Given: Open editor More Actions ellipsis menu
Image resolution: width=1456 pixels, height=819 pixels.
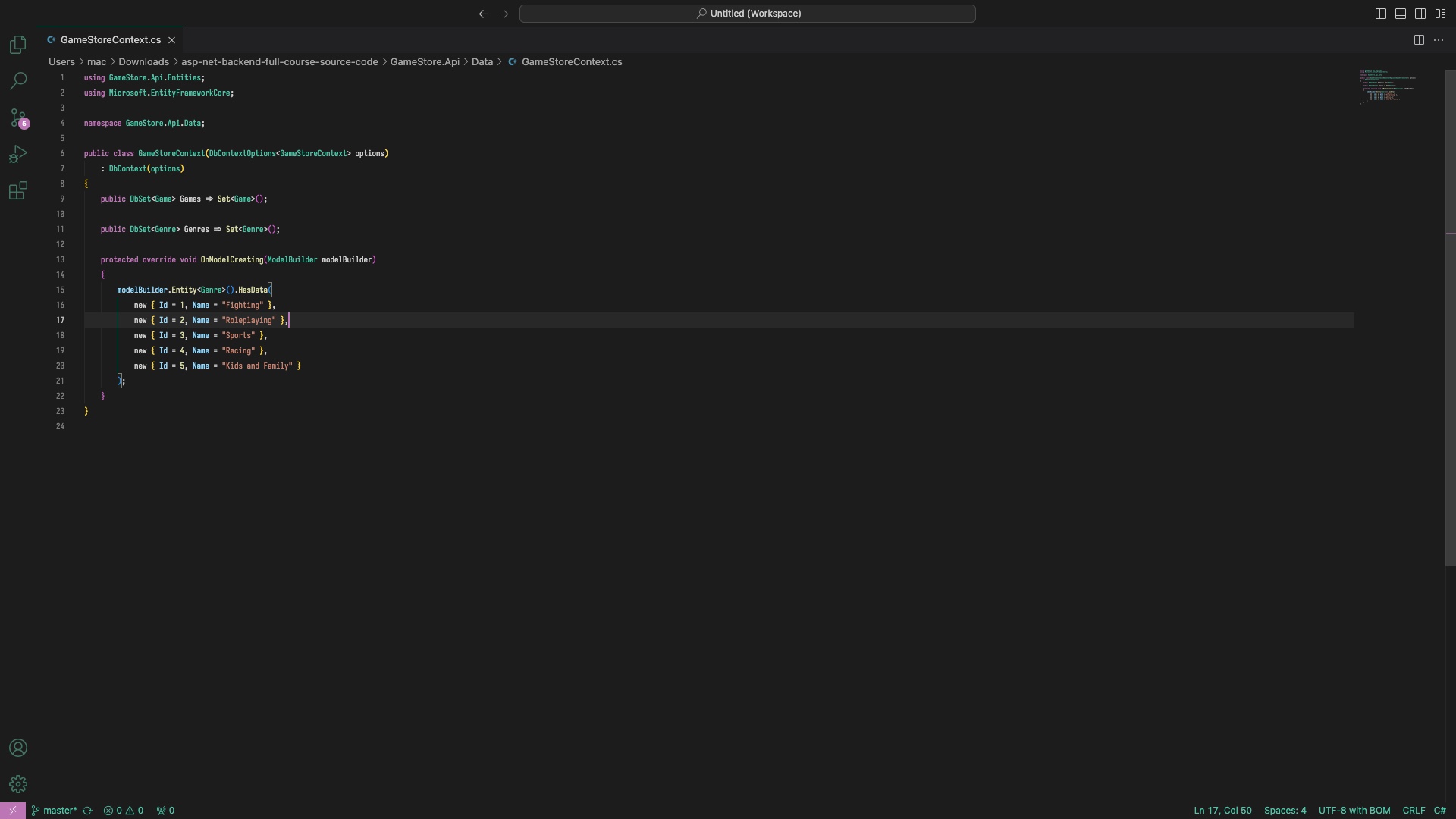Looking at the screenshot, I should [1439, 40].
